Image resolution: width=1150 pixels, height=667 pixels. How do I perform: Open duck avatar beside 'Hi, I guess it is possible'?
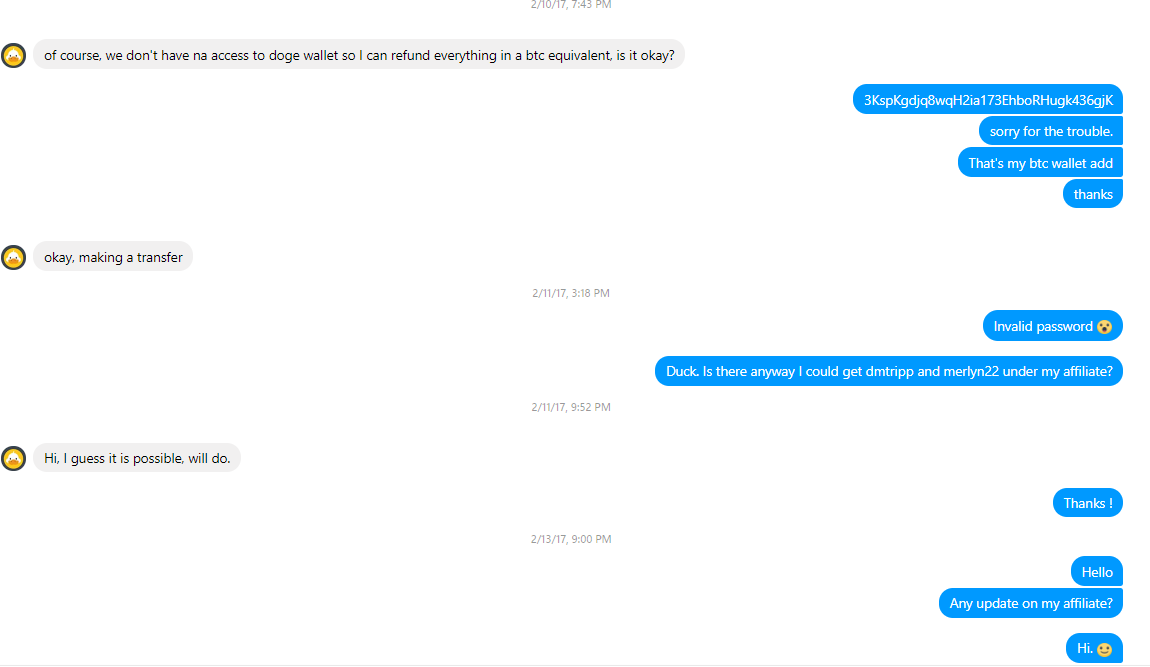pyautogui.click(x=13, y=459)
